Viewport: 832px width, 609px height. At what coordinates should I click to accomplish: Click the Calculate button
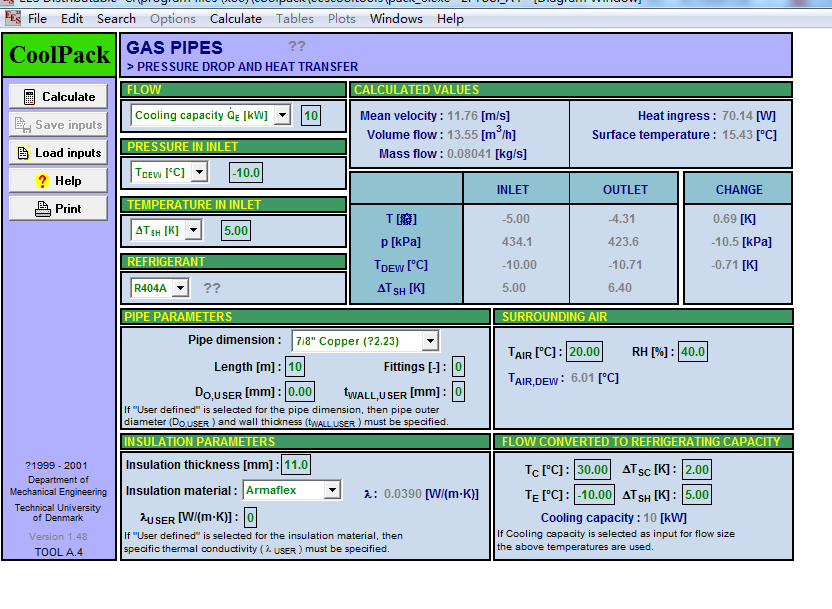58,97
